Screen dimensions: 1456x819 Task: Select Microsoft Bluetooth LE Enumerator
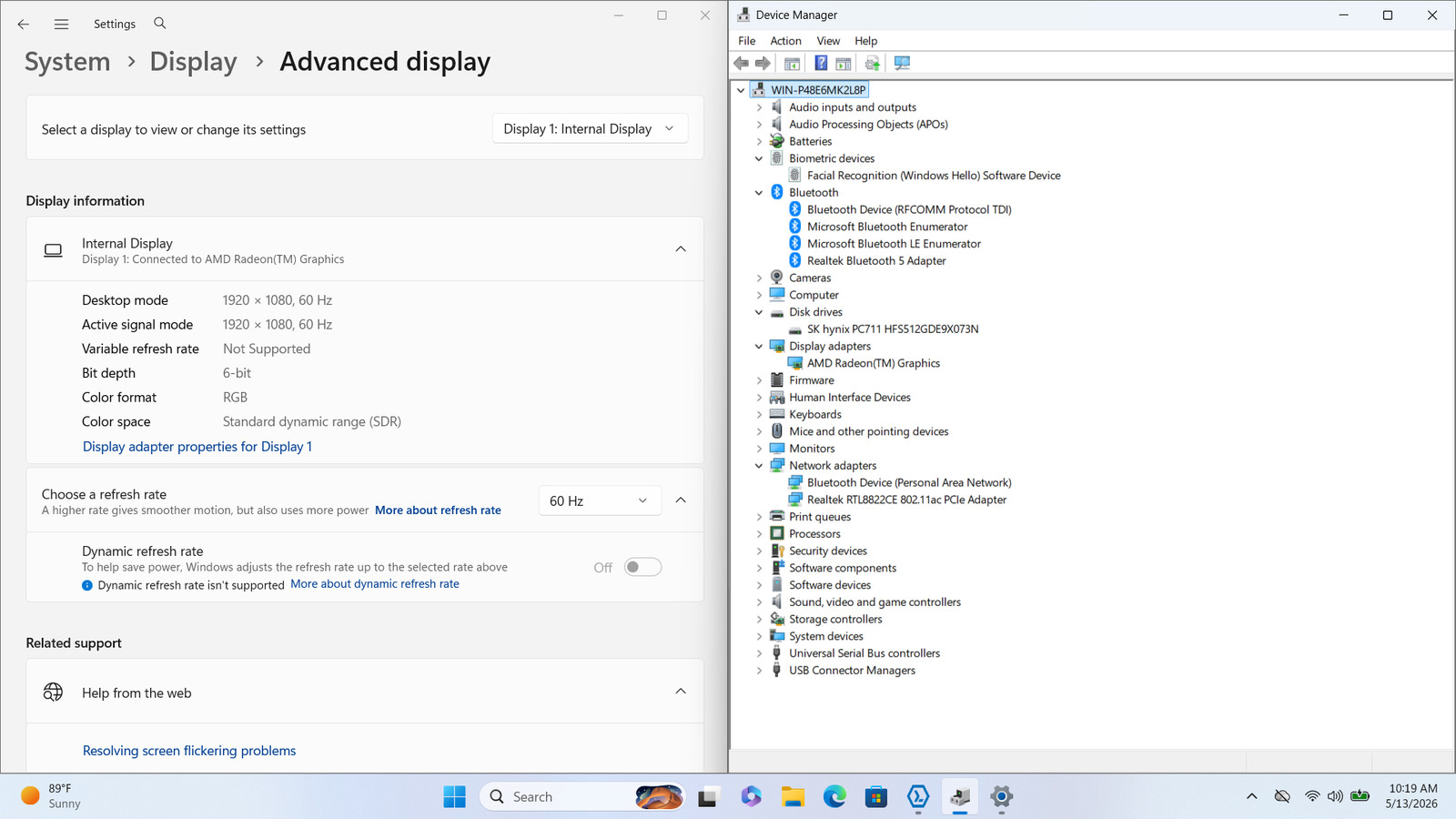[x=894, y=244]
